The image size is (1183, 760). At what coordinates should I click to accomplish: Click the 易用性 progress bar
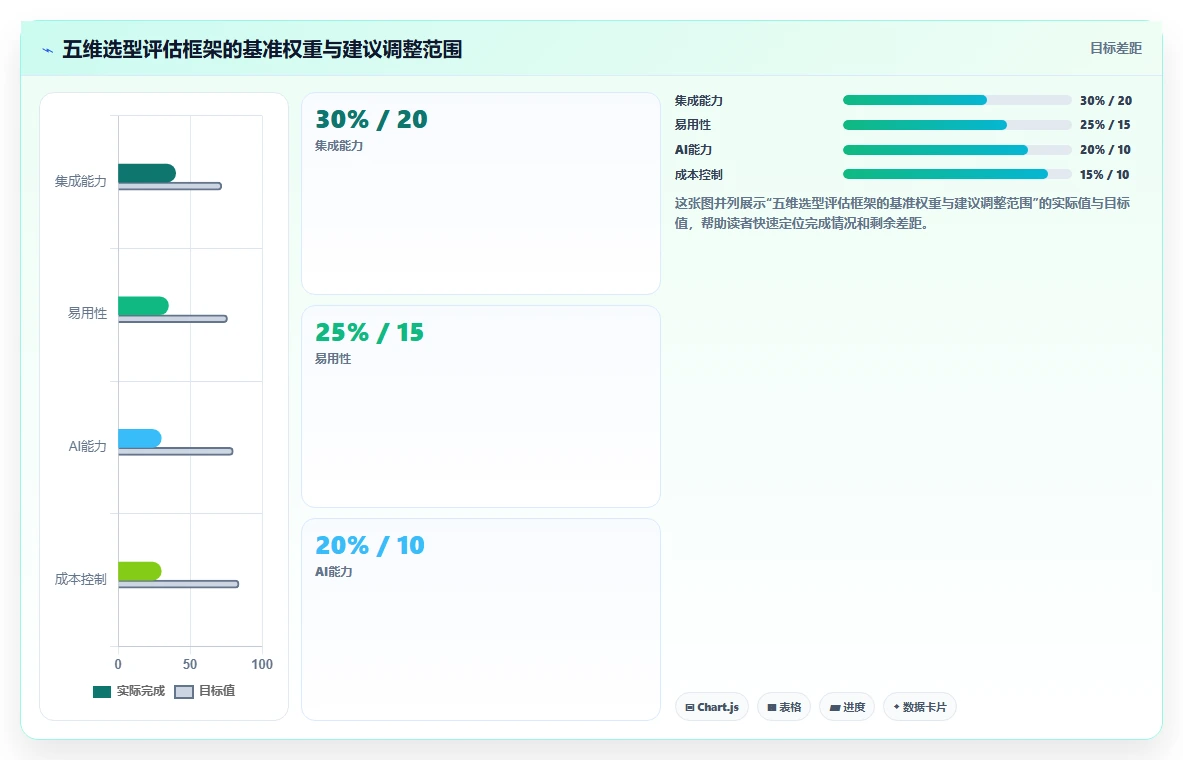click(957, 125)
